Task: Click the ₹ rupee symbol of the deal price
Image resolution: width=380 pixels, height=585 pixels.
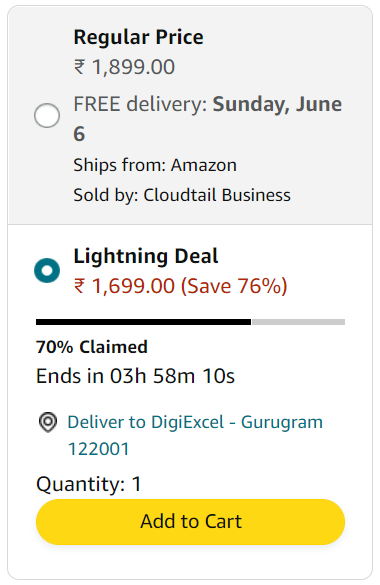Action: pyautogui.click(x=79, y=286)
